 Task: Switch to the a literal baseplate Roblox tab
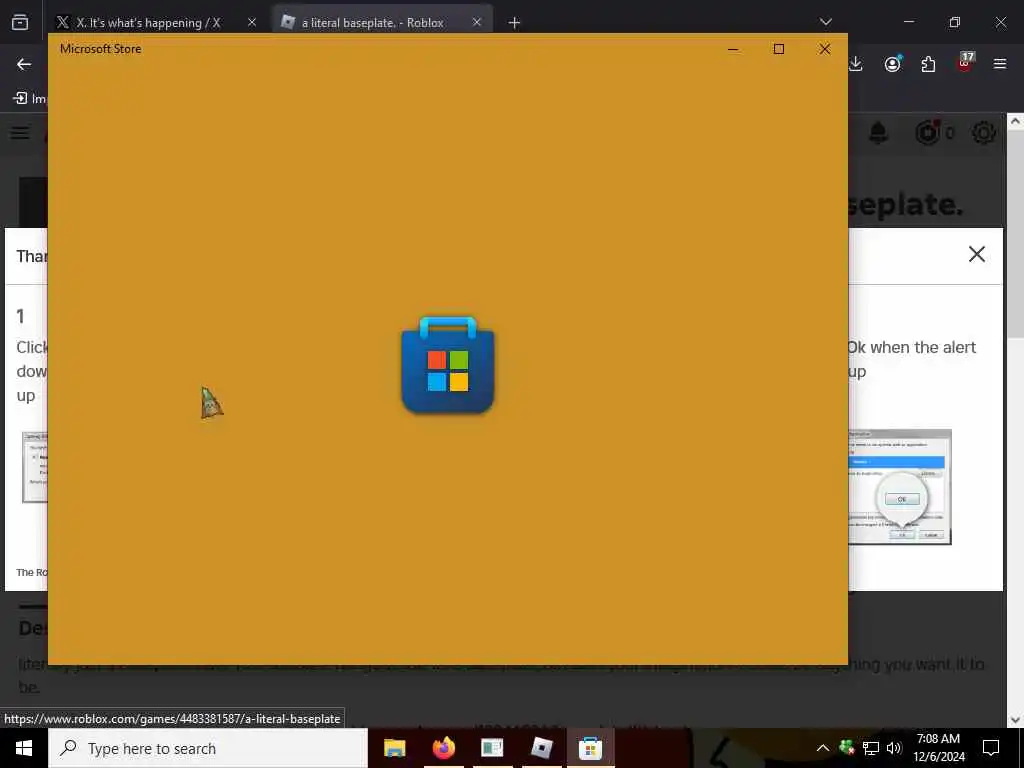click(x=381, y=22)
